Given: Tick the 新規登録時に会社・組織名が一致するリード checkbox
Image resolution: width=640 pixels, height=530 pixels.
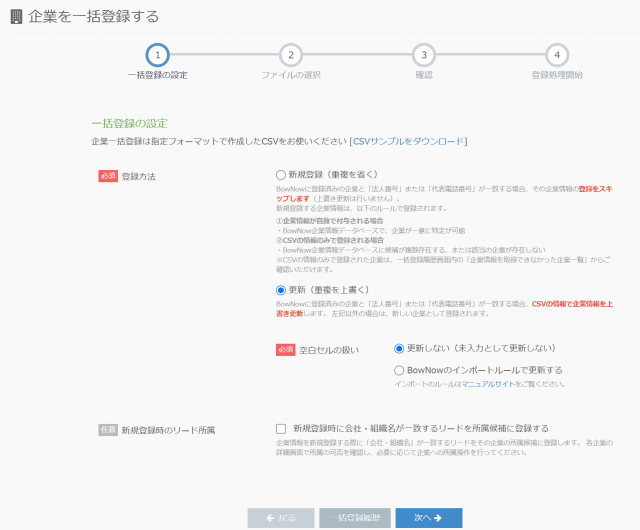Looking at the screenshot, I should [x=281, y=429].
